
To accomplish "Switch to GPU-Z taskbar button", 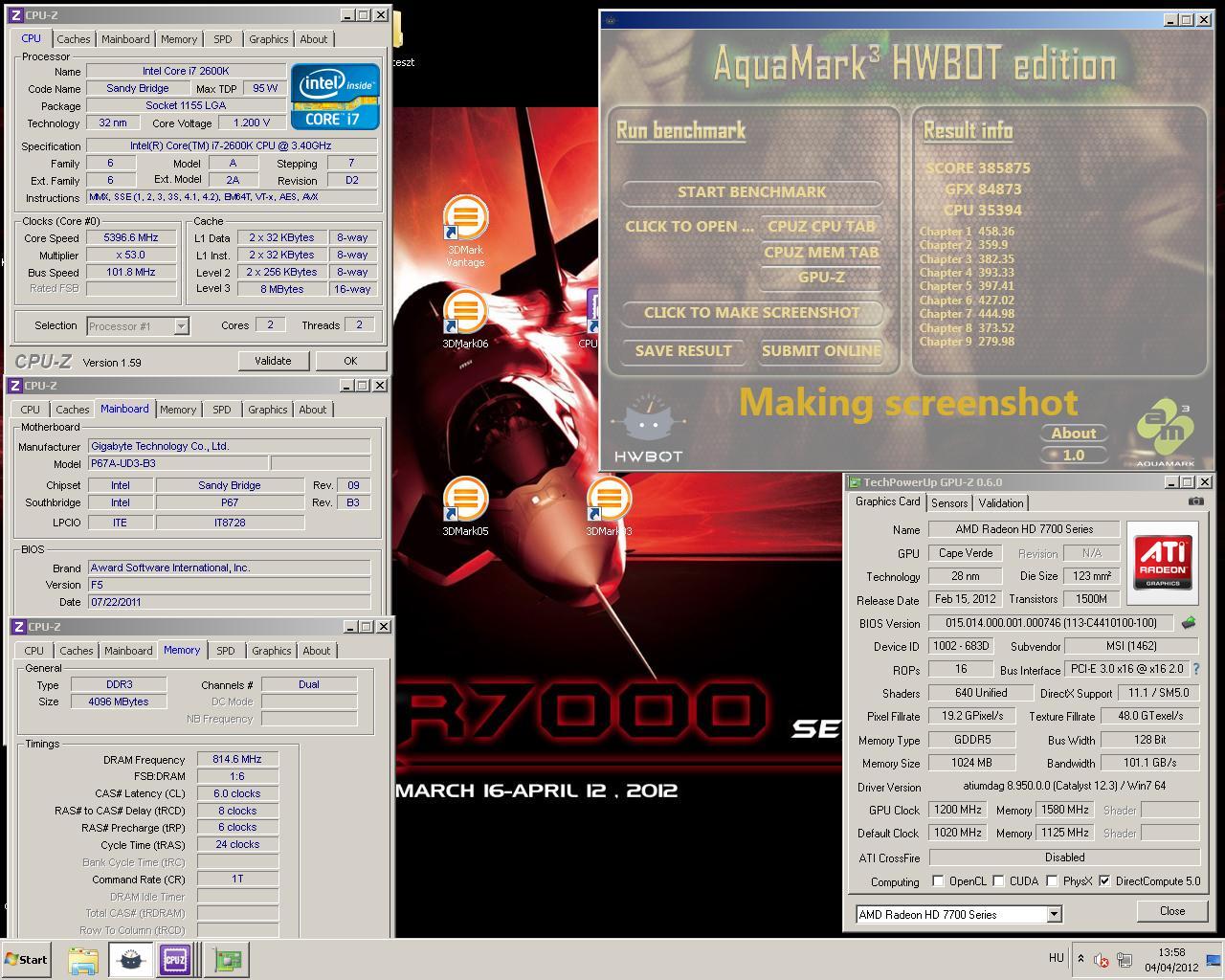I will (x=228, y=959).
